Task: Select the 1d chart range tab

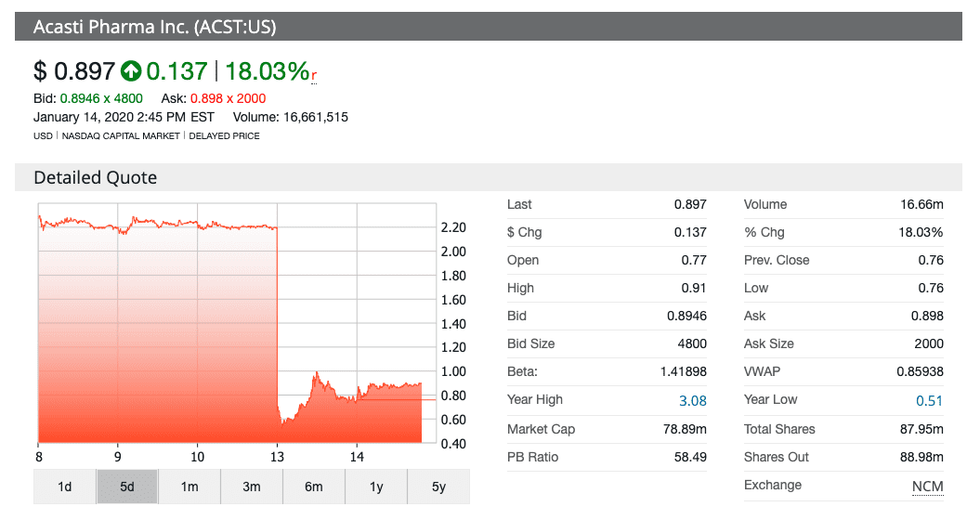Action: coord(65,486)
